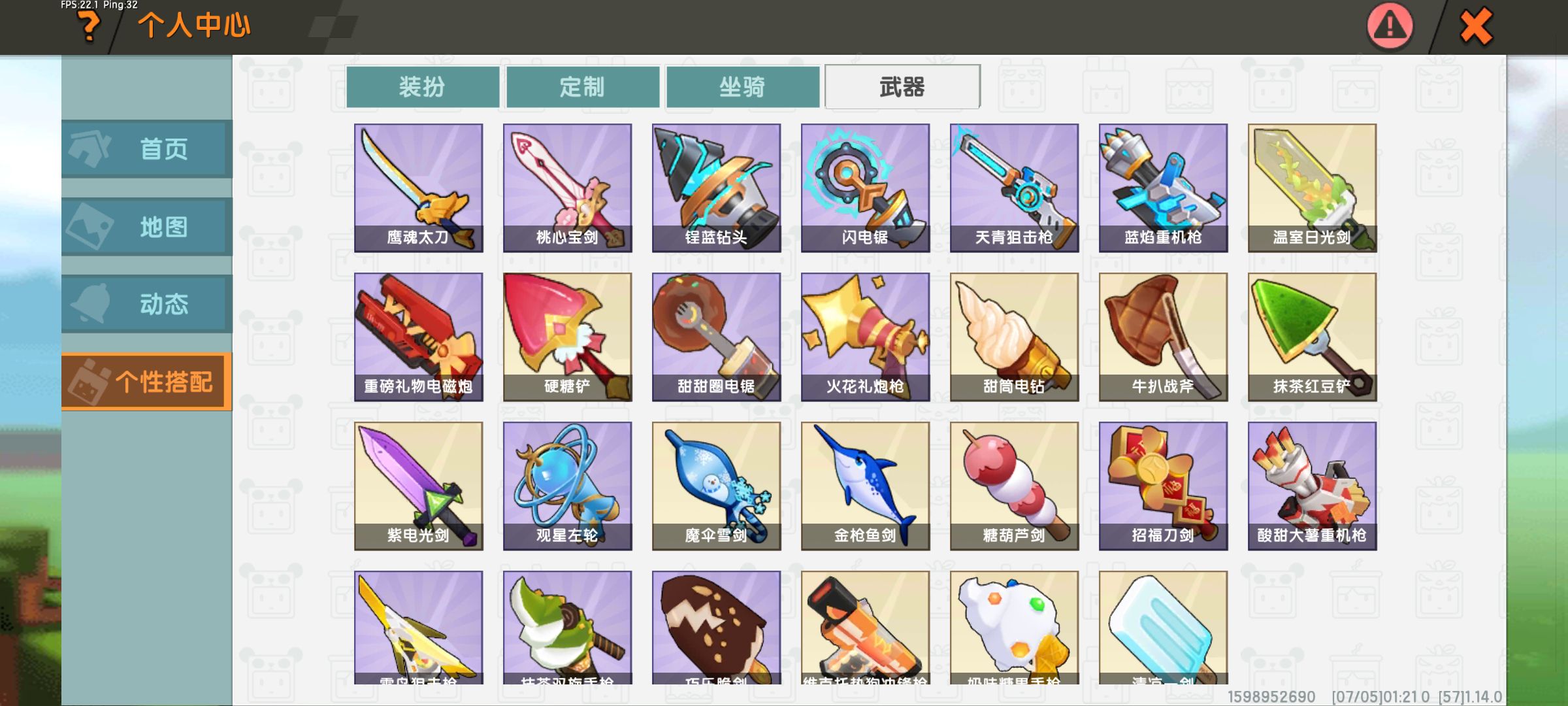This screenshot has height=706, width=1568.
Task: Select the chocolate popsicle sword thumbnail
Action: click(716, 628)
